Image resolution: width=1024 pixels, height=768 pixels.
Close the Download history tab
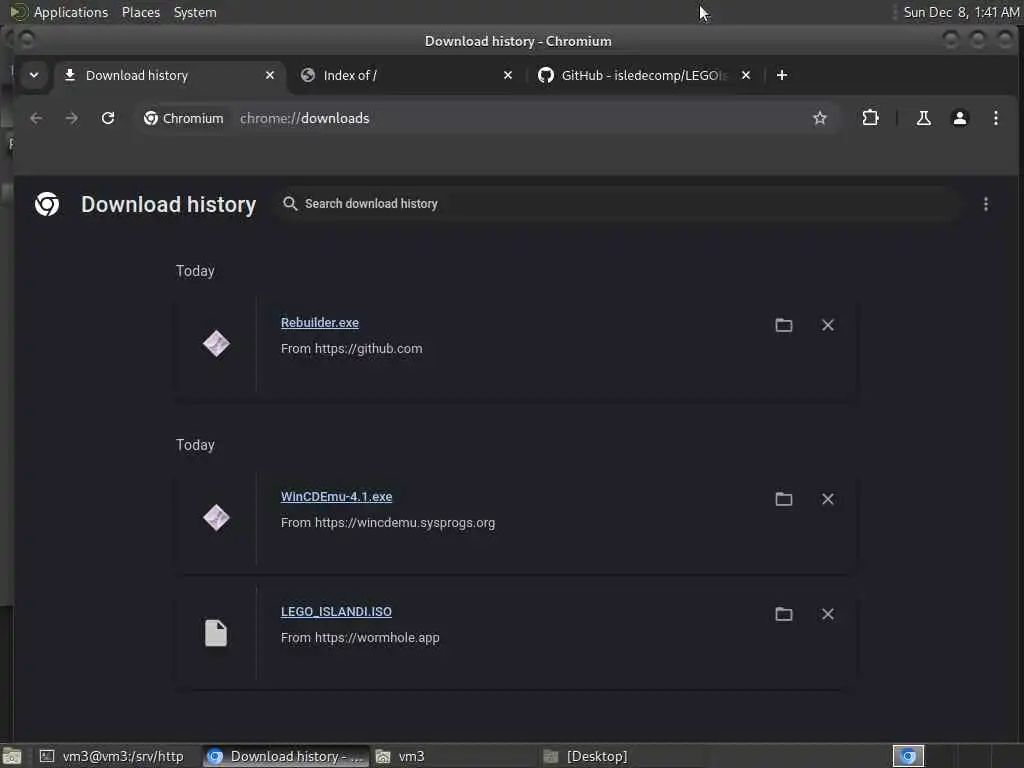click(270, 75)
